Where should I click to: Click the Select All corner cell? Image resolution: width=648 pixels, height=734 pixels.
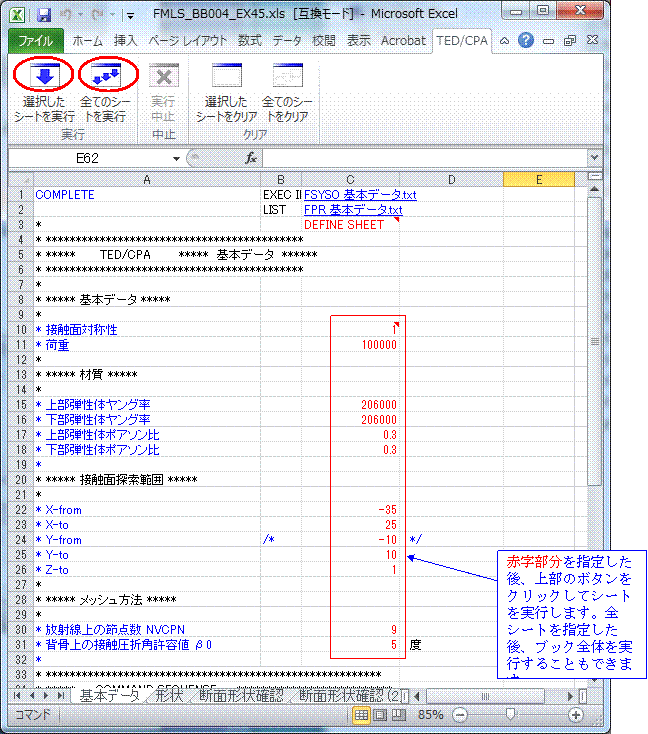click(x=21, y=180)
